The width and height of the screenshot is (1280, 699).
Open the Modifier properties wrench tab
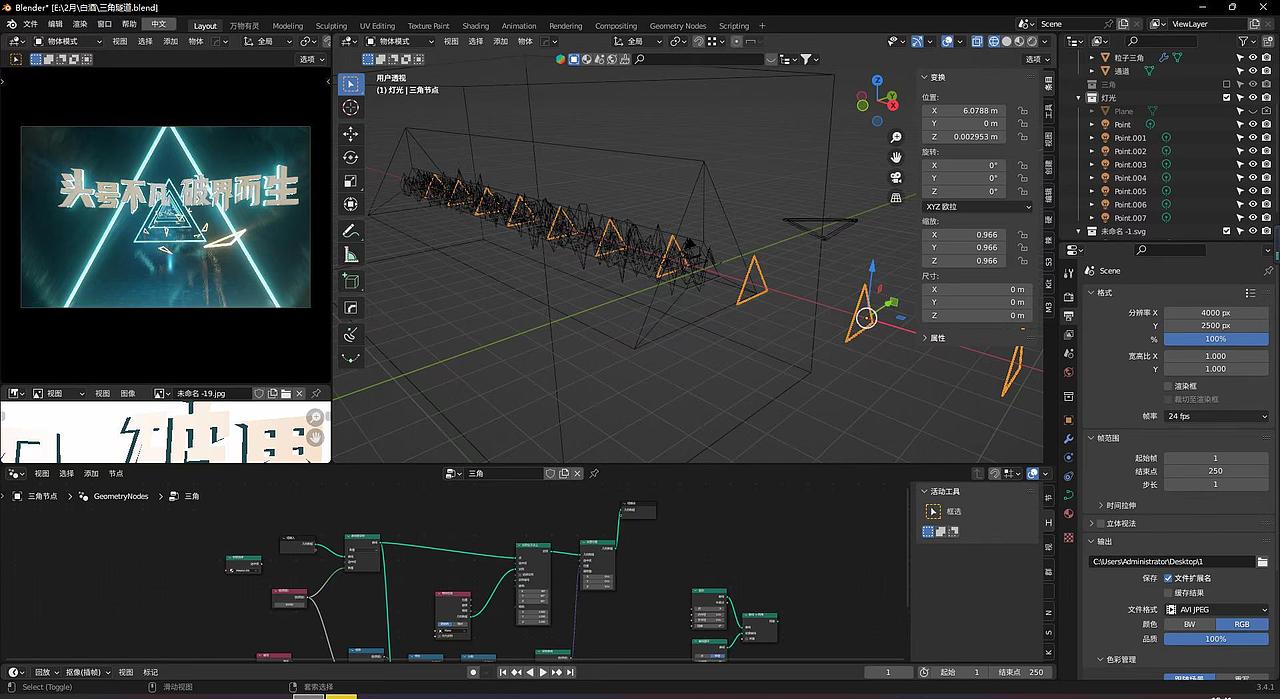tap(1069, 439)
